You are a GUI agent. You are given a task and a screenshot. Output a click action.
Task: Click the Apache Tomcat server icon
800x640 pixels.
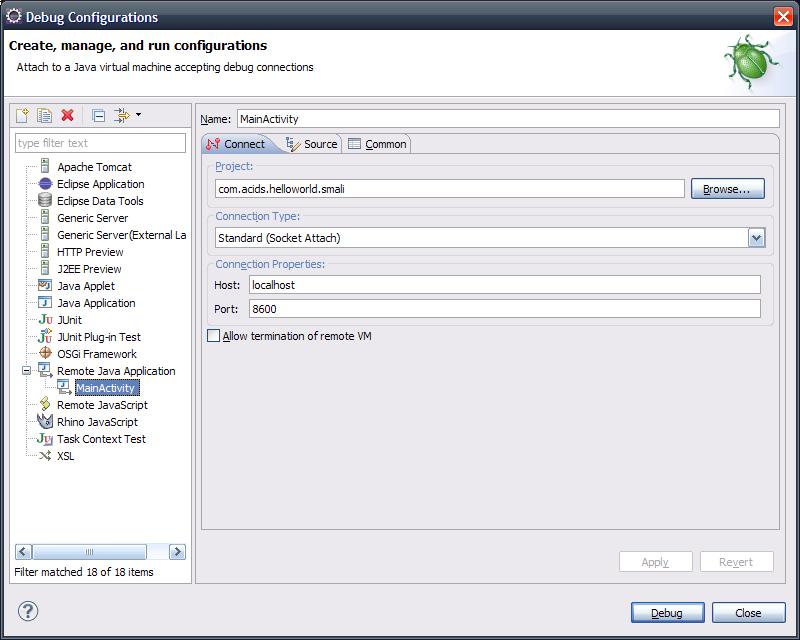[45, 166]
